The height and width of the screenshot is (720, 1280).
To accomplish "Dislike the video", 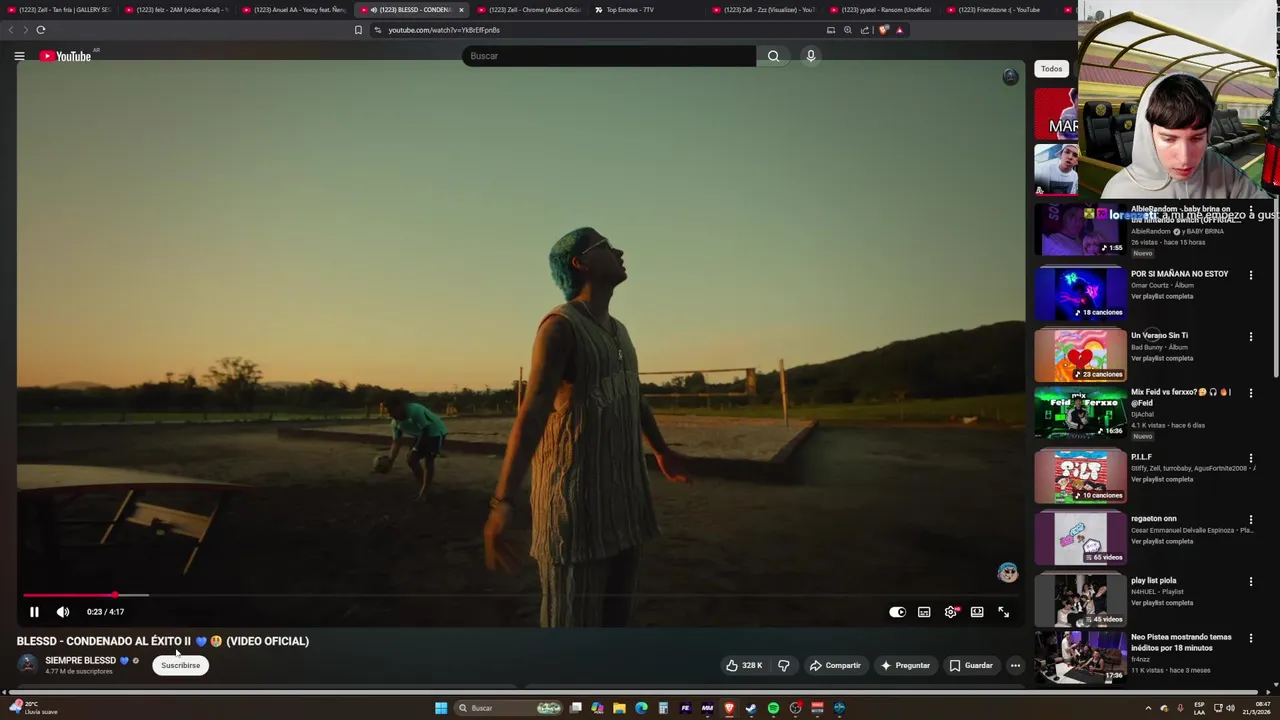I will [784, 665].
